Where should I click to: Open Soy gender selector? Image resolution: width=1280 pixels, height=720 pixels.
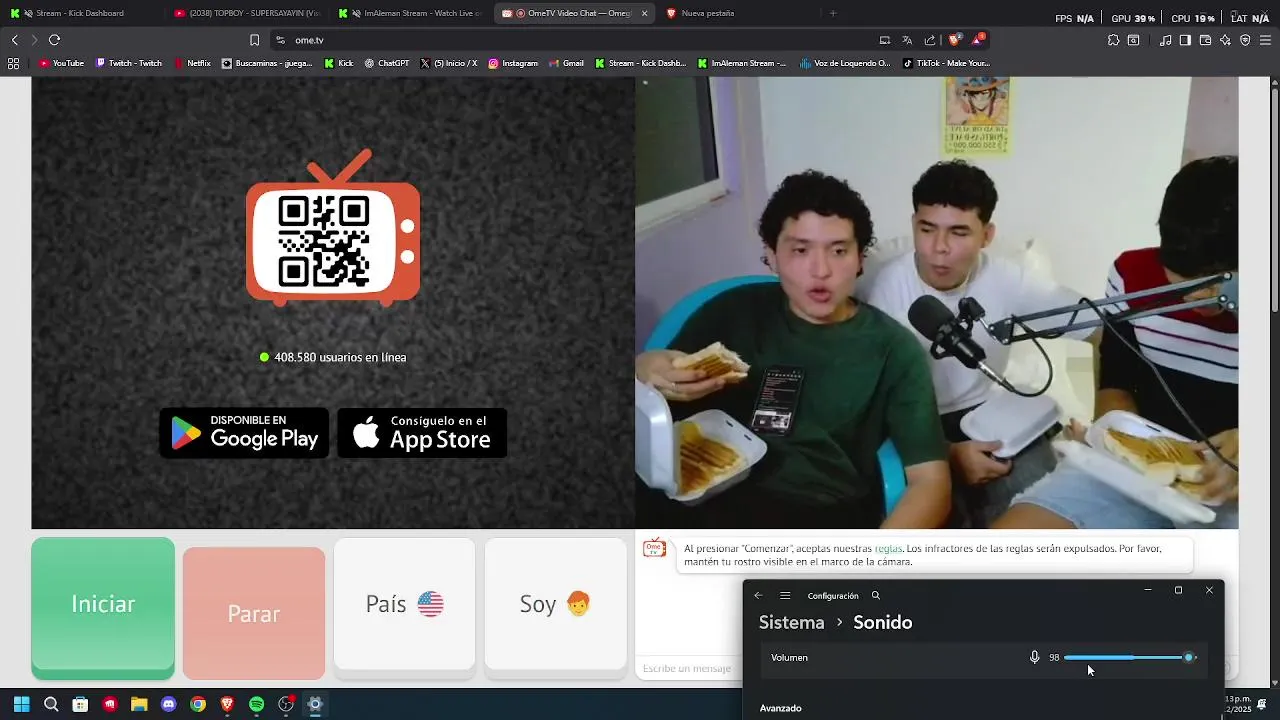555,604
